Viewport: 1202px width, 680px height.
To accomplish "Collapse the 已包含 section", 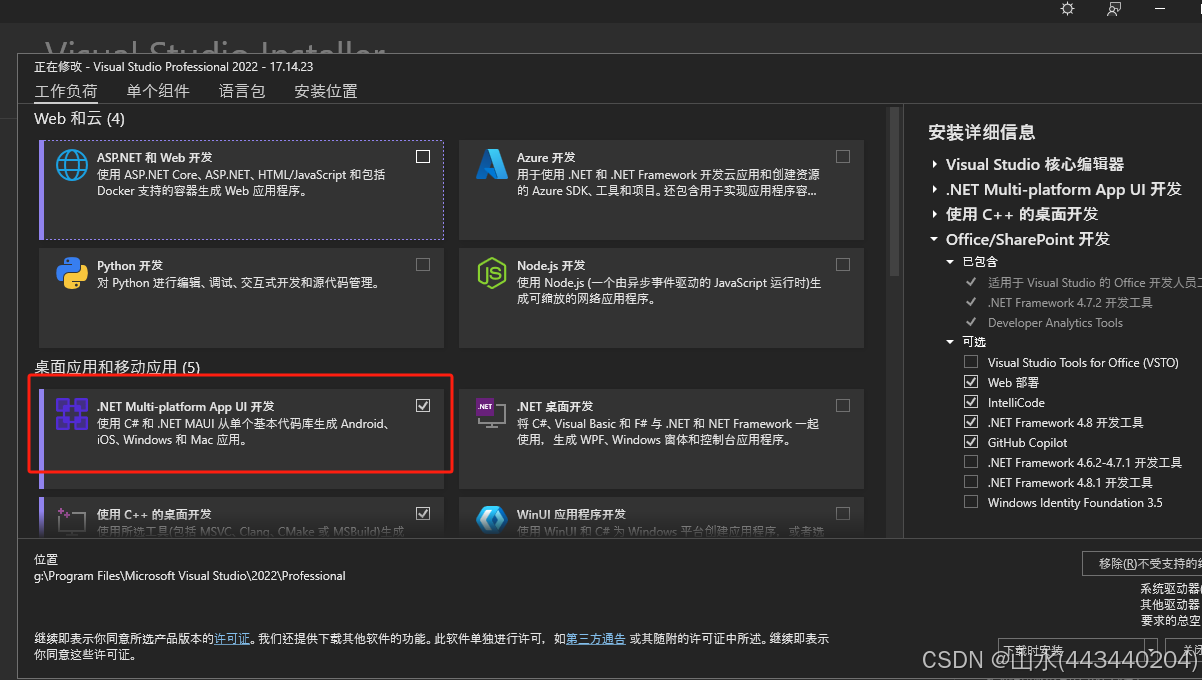I will pos(951,262).
